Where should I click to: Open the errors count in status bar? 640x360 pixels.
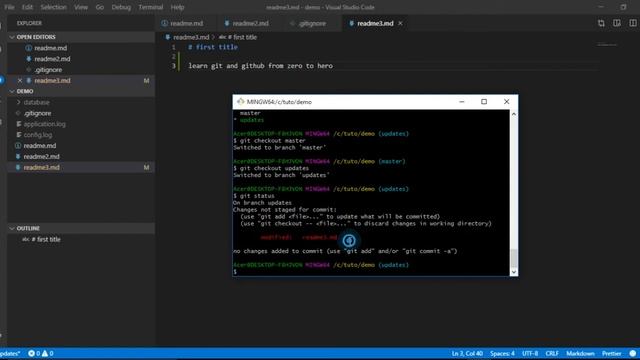pos(34,353)
